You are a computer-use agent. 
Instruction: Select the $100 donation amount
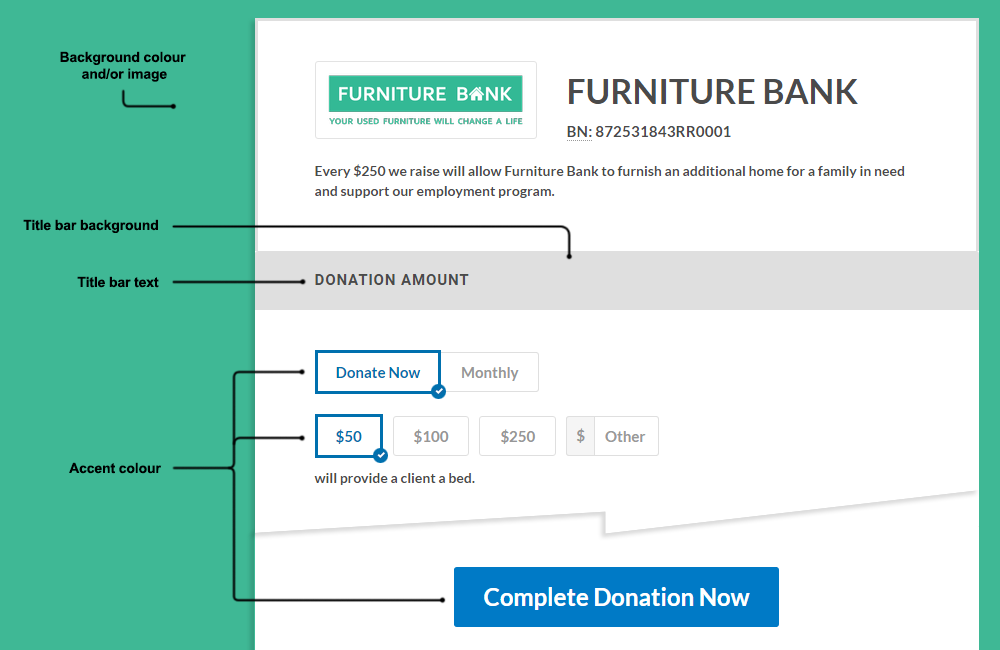(431, 436)
